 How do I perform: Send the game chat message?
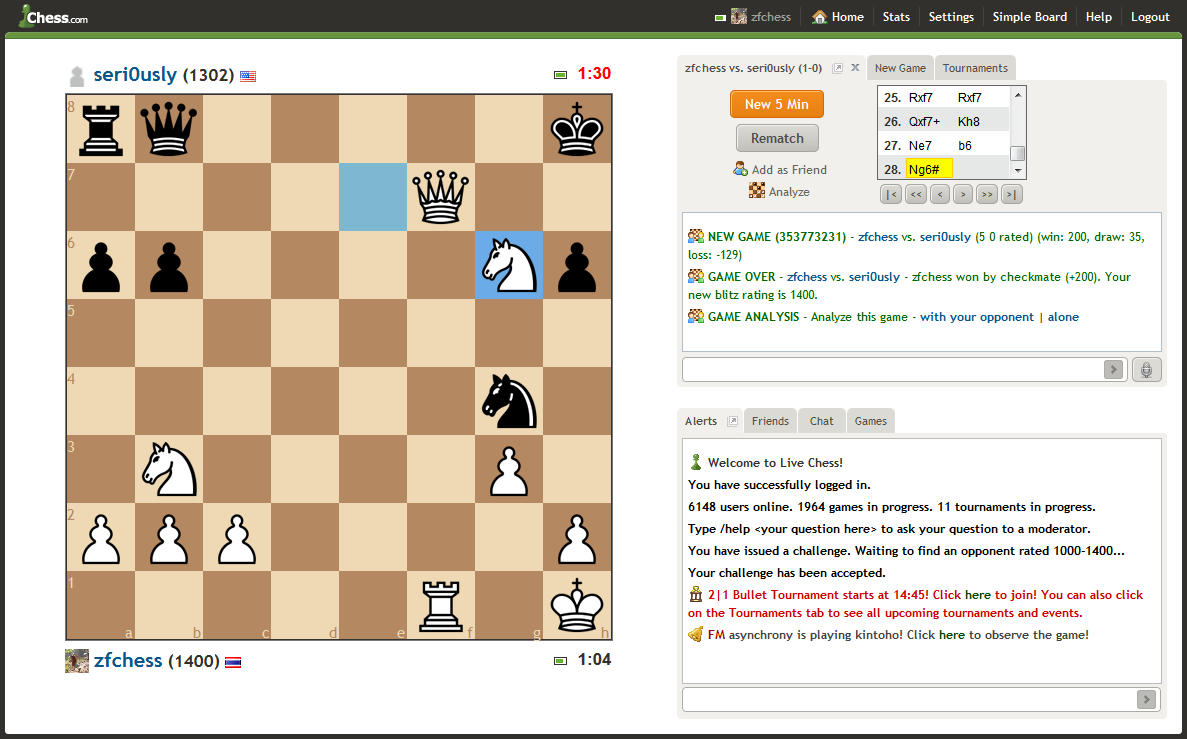[1114, 370]
